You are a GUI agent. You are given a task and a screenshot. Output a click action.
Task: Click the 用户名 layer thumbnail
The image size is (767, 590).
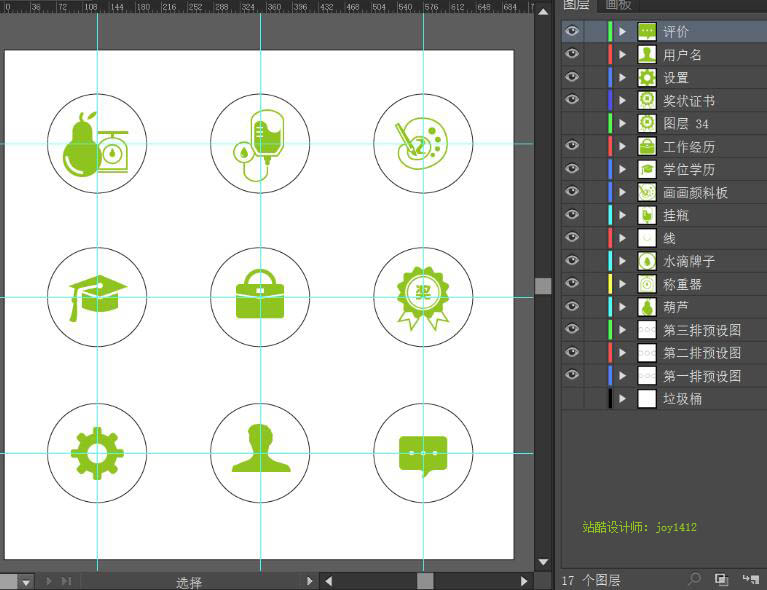[x=647, y=54]
